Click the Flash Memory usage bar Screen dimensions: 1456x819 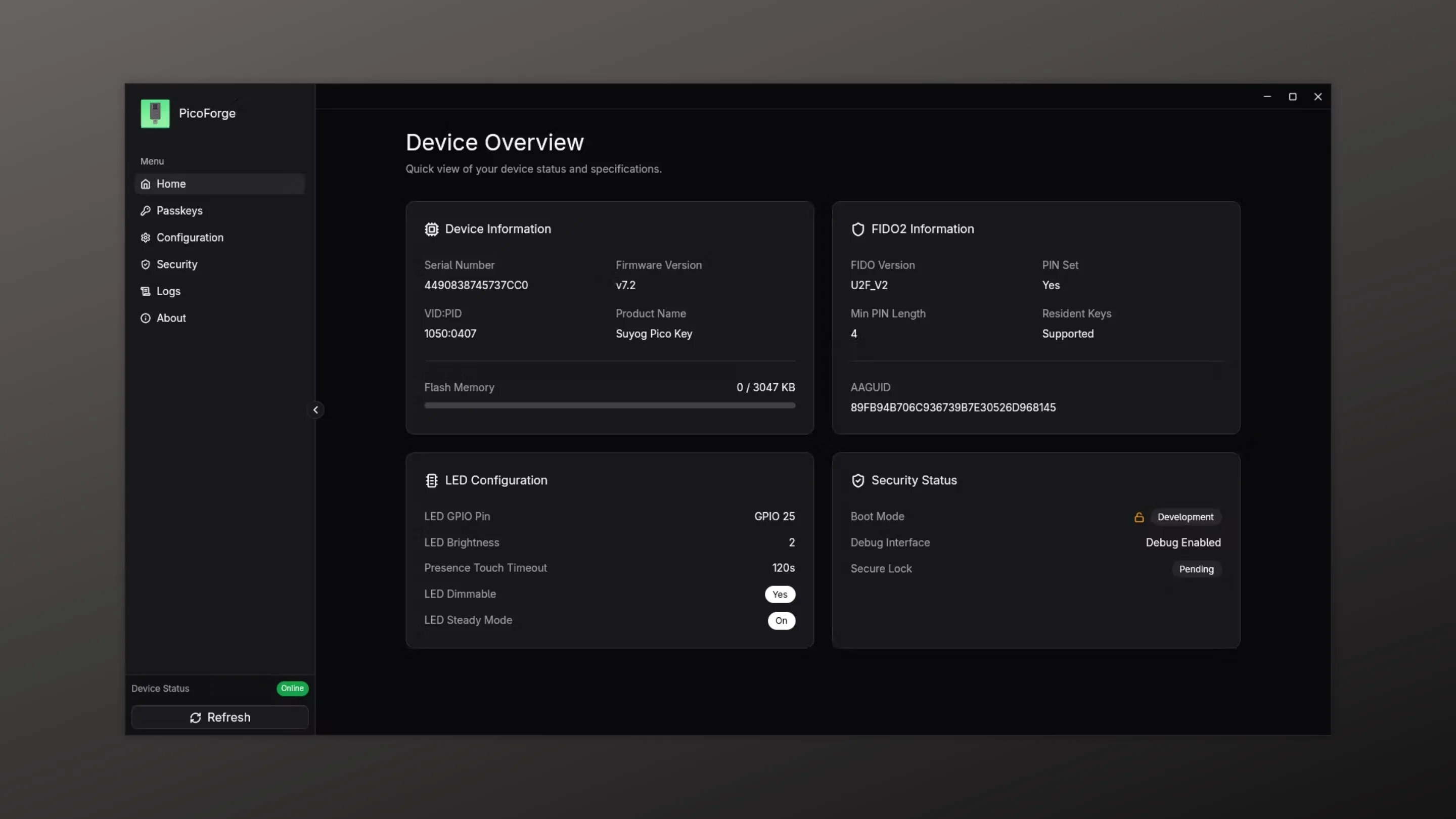[609, 404]
